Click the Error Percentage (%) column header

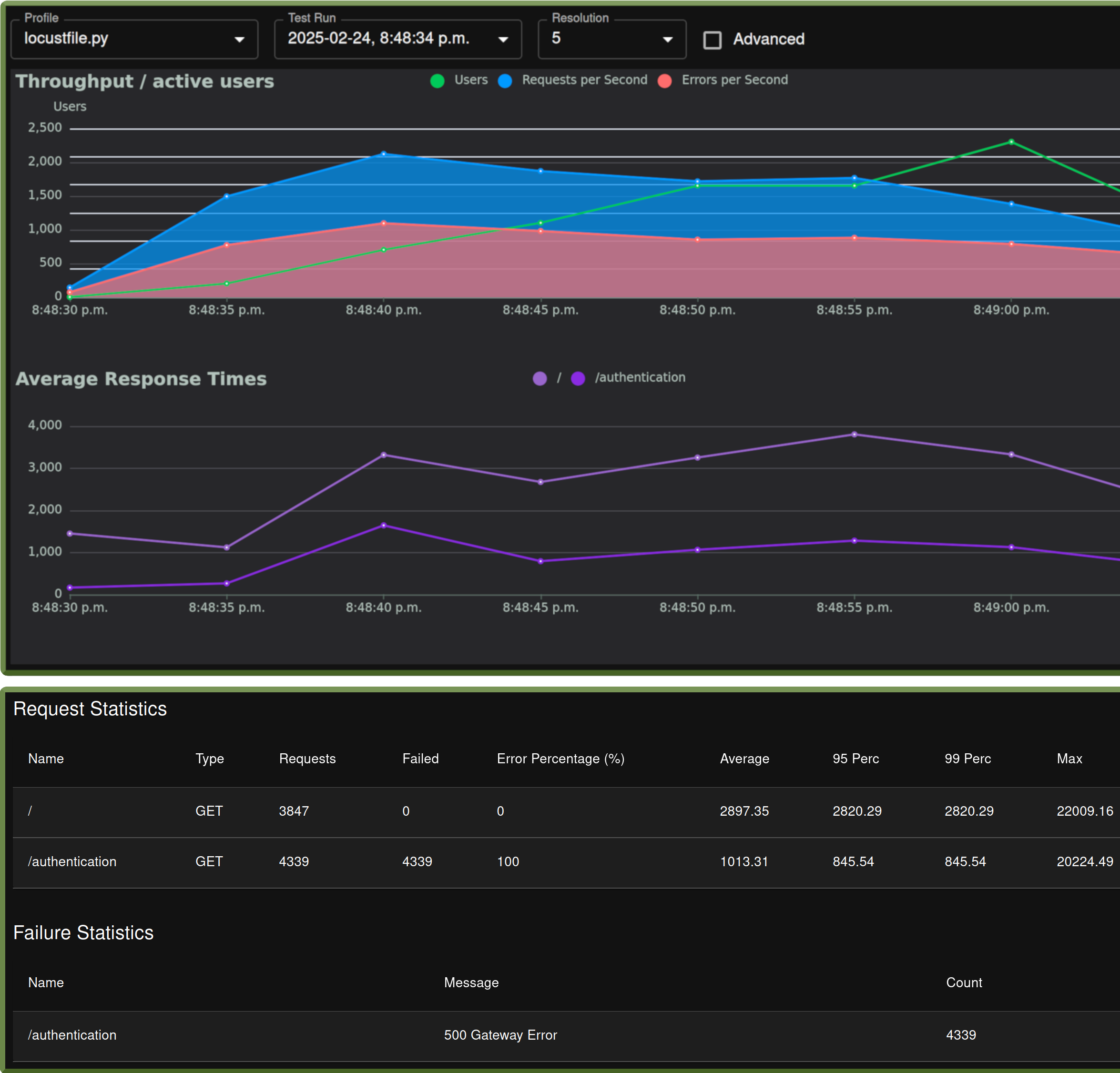pos(560,759)
